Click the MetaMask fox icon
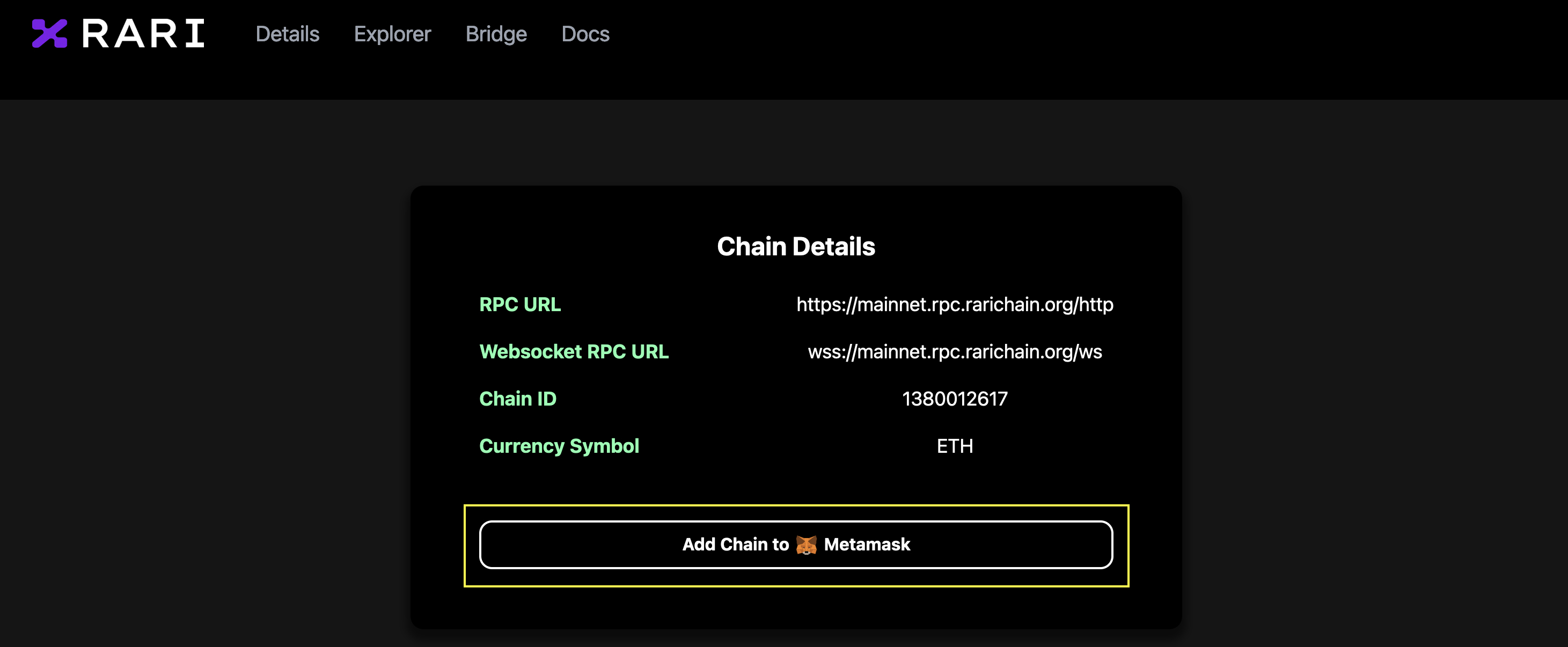Image resolution: width=1568 pixels, height=647 pixels. (806, 545)
